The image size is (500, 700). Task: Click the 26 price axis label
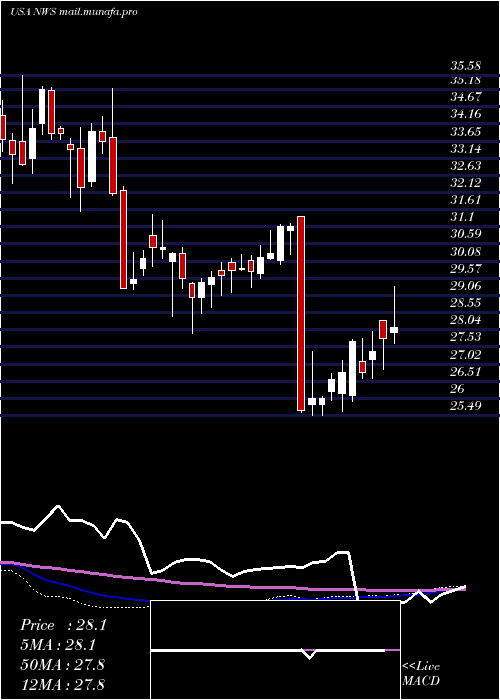tap(457, 389)
